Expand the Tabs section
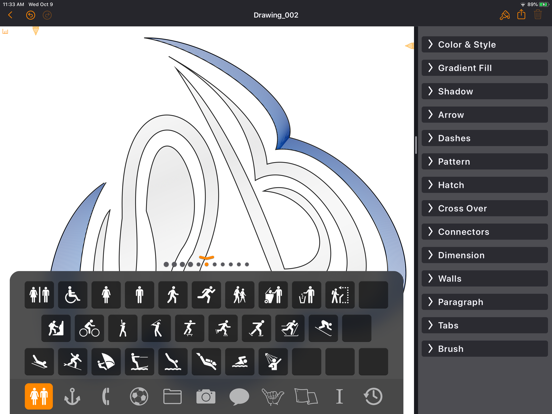 [x=485, y=326]
